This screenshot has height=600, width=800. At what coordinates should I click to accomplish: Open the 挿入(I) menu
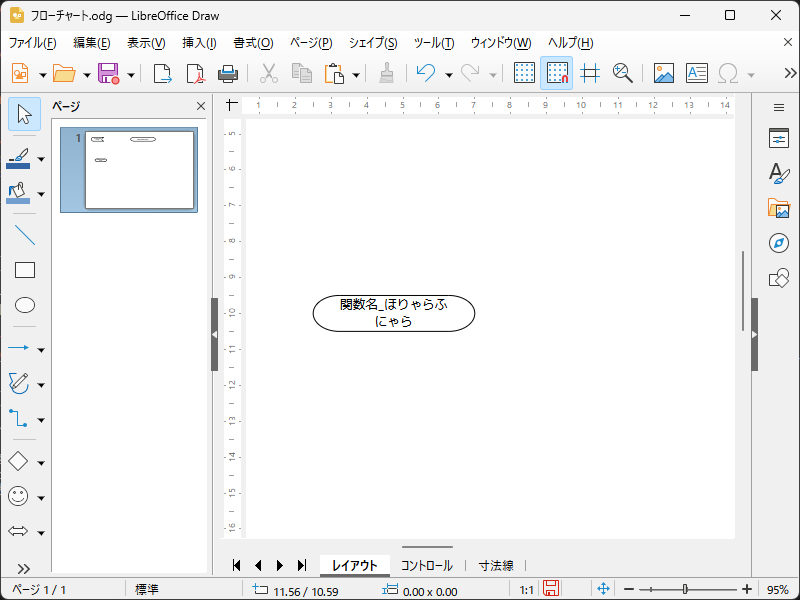[199, 43]
